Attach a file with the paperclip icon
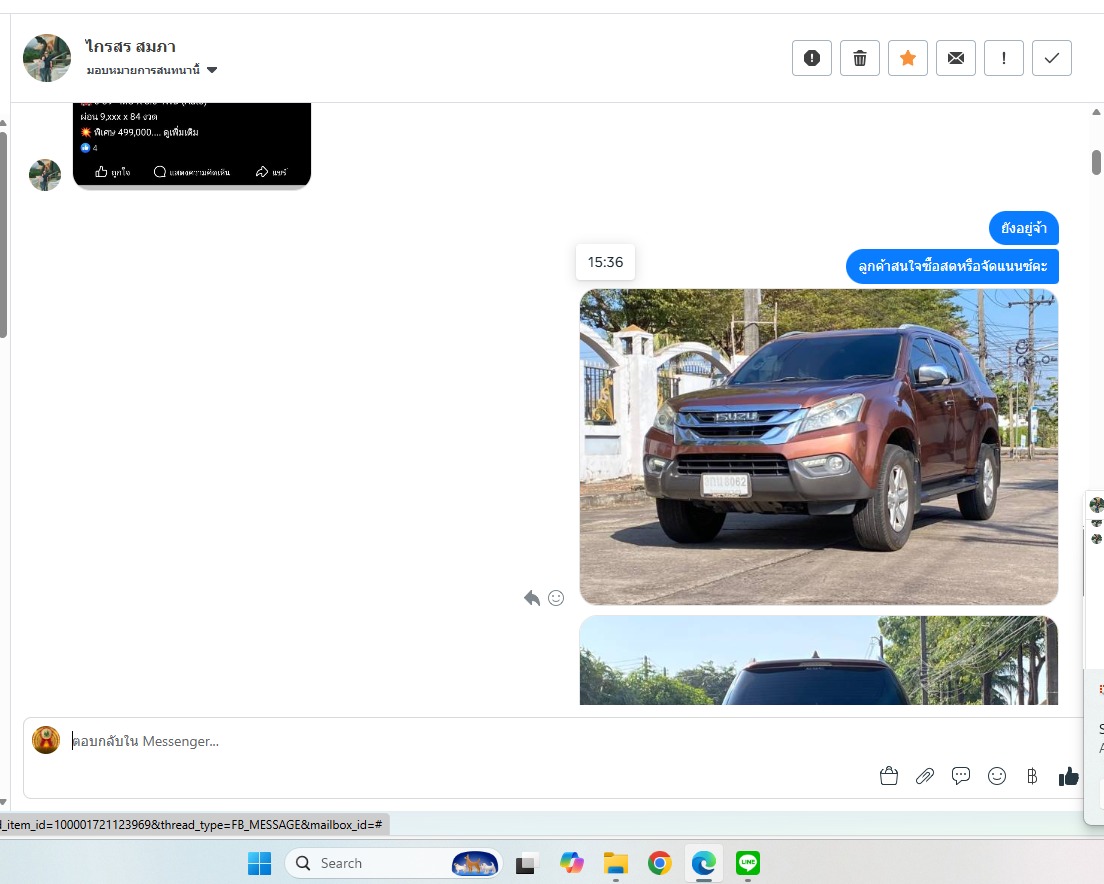Screen dimensions: 1104x884 [x=925, y=776]
